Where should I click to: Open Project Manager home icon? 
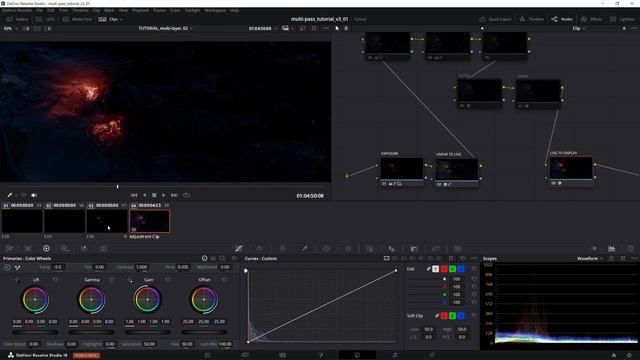[x=613, y=356]
